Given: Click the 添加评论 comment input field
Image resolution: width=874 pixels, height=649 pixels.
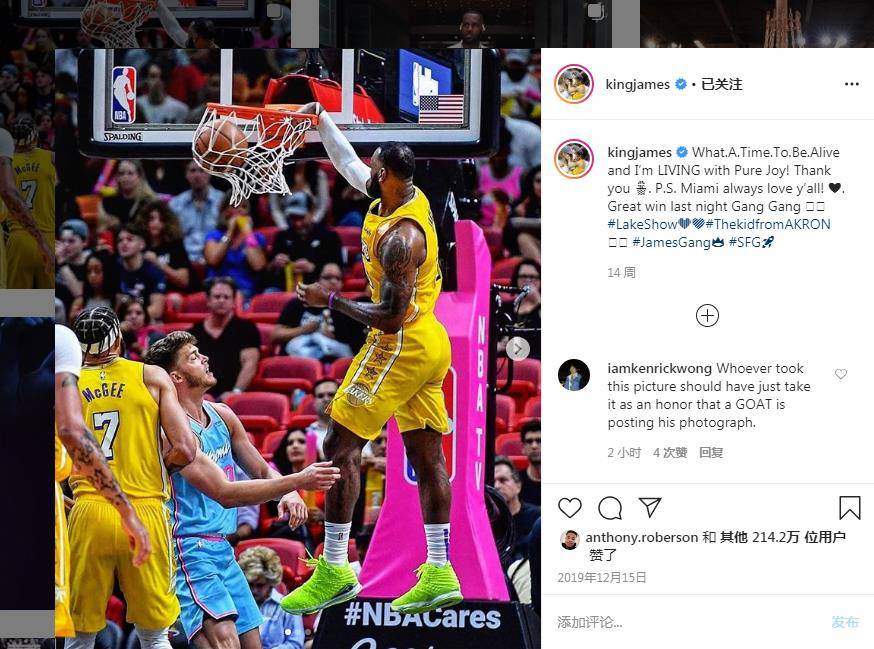Looking at the screenshot, I should point(686,622).
